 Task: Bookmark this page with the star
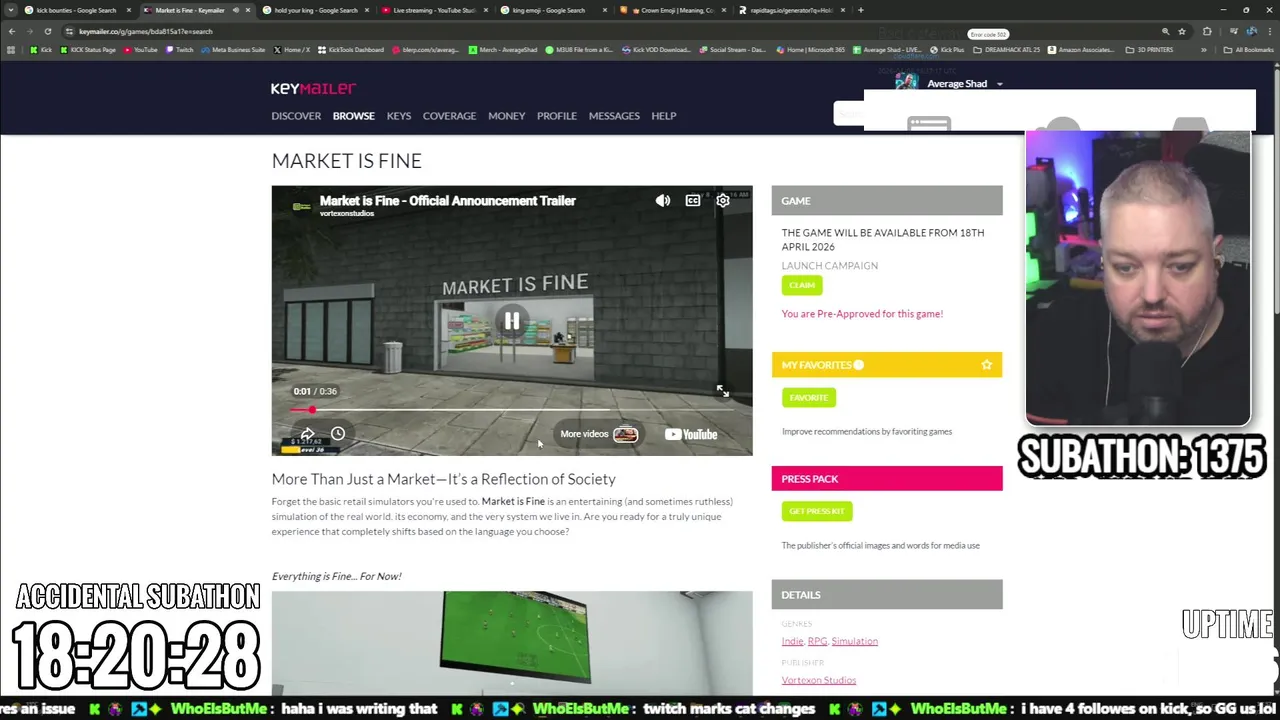1182,31
